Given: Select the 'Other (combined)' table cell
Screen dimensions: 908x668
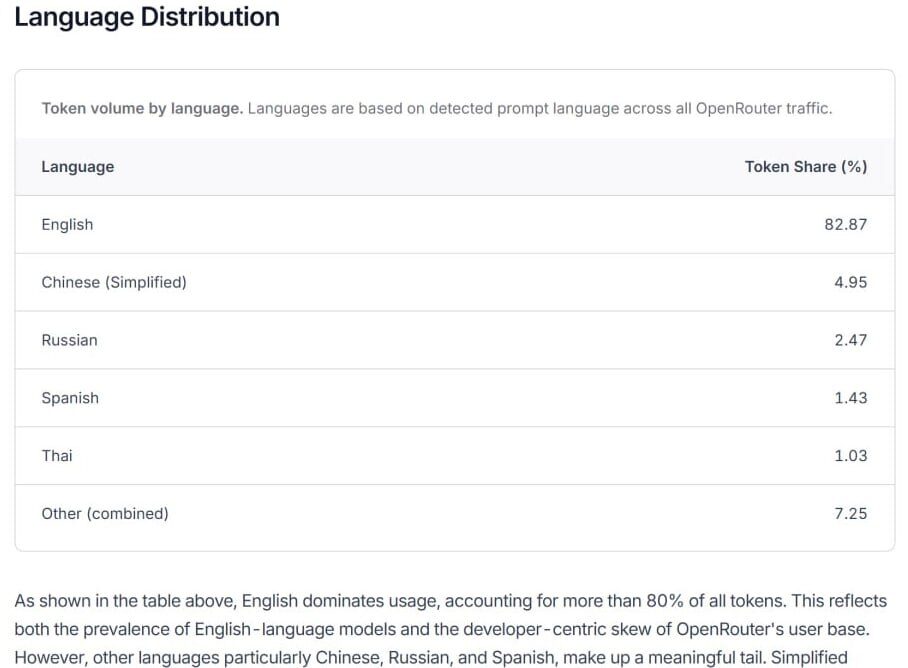Looking at the screenshot, I should point(105,514).
